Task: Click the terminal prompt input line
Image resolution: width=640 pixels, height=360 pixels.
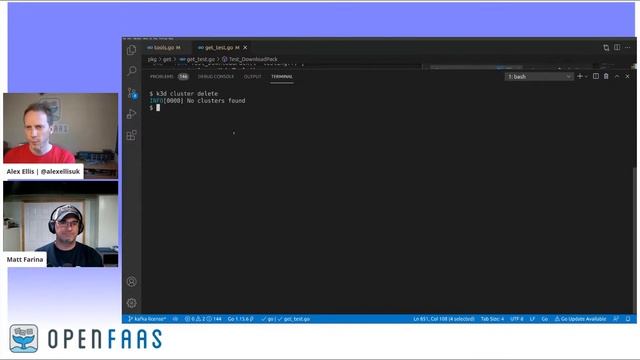Action: [x=155, y=108]
